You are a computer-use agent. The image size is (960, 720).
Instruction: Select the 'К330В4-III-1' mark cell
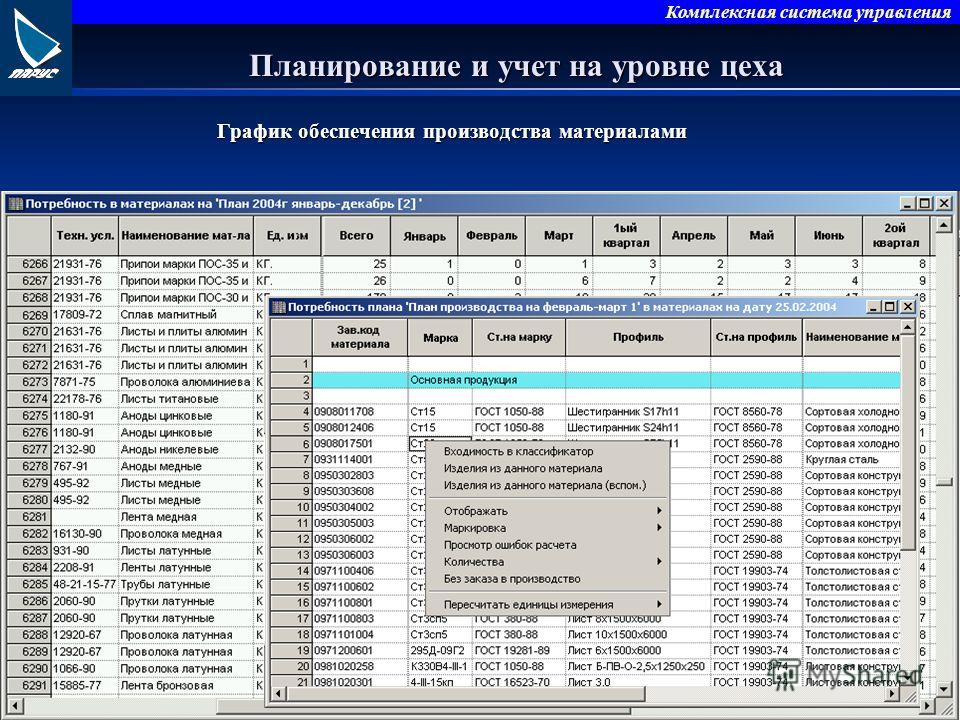440,666
